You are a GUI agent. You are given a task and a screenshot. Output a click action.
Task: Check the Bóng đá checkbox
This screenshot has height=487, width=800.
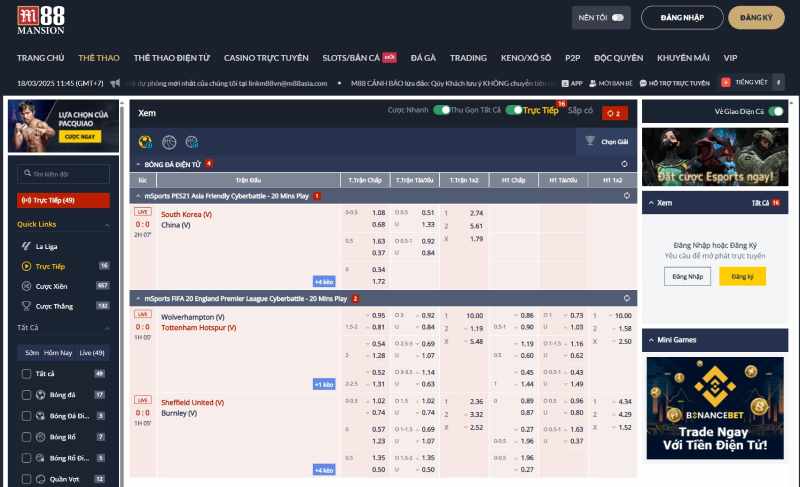26,395
